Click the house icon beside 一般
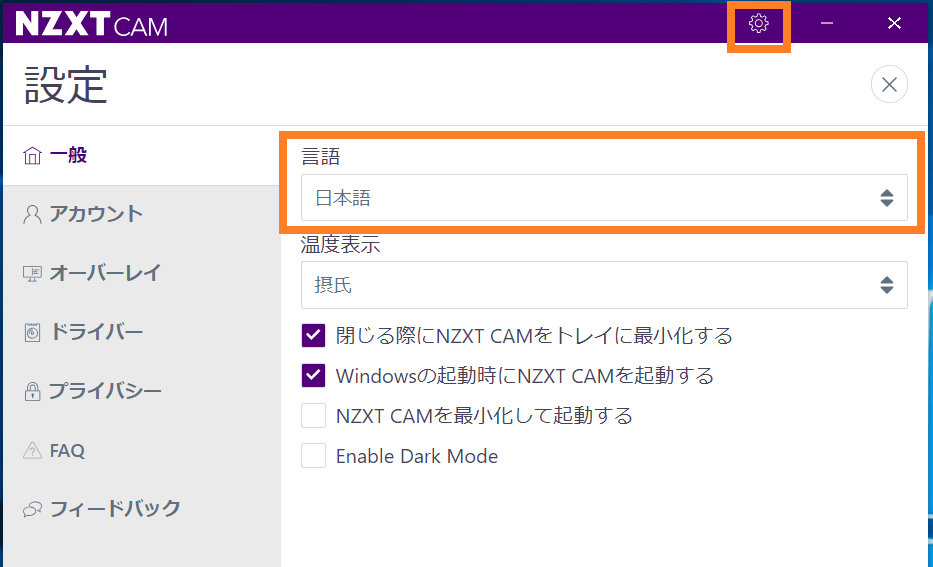This screenshot has width=933, height=567. pos(32,156)
